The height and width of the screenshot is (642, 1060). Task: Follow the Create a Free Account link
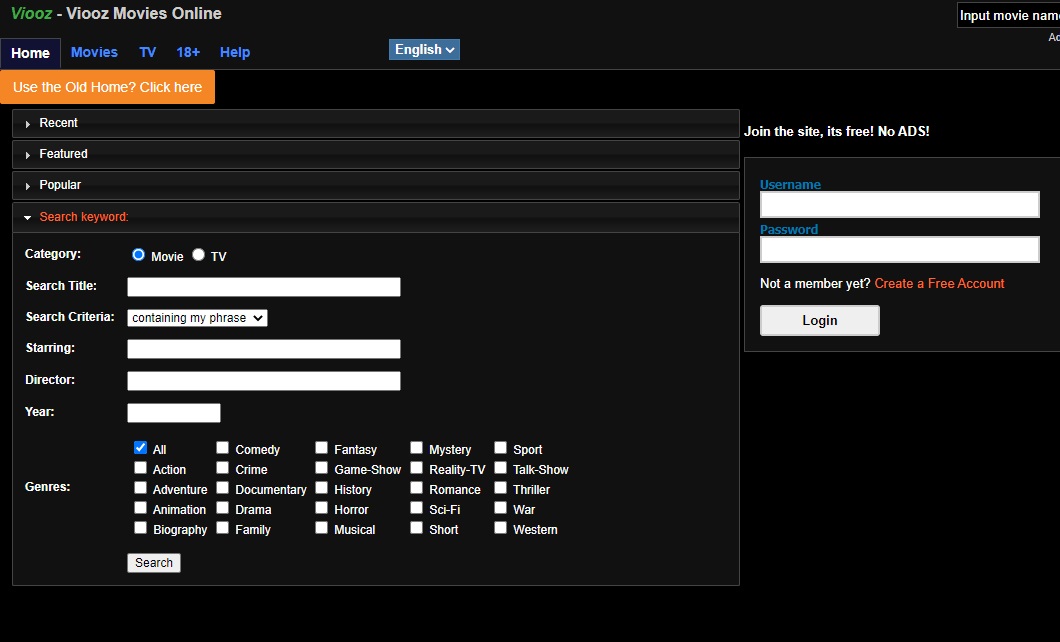pos(939,284)
